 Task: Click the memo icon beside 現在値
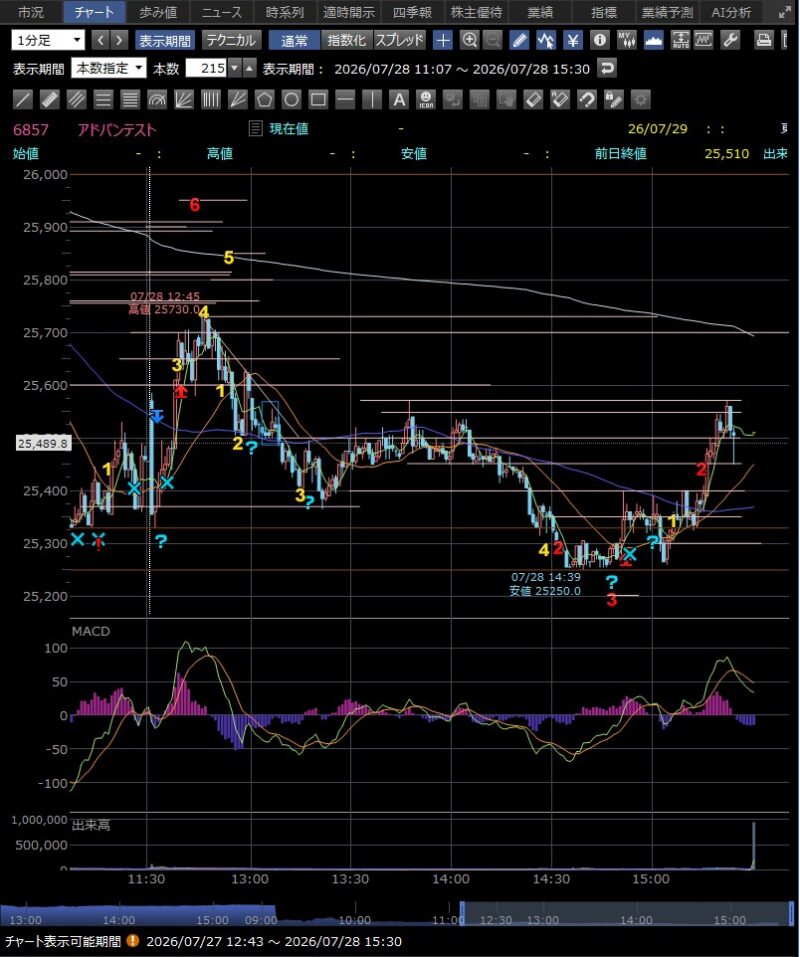(x=255, y=129)
